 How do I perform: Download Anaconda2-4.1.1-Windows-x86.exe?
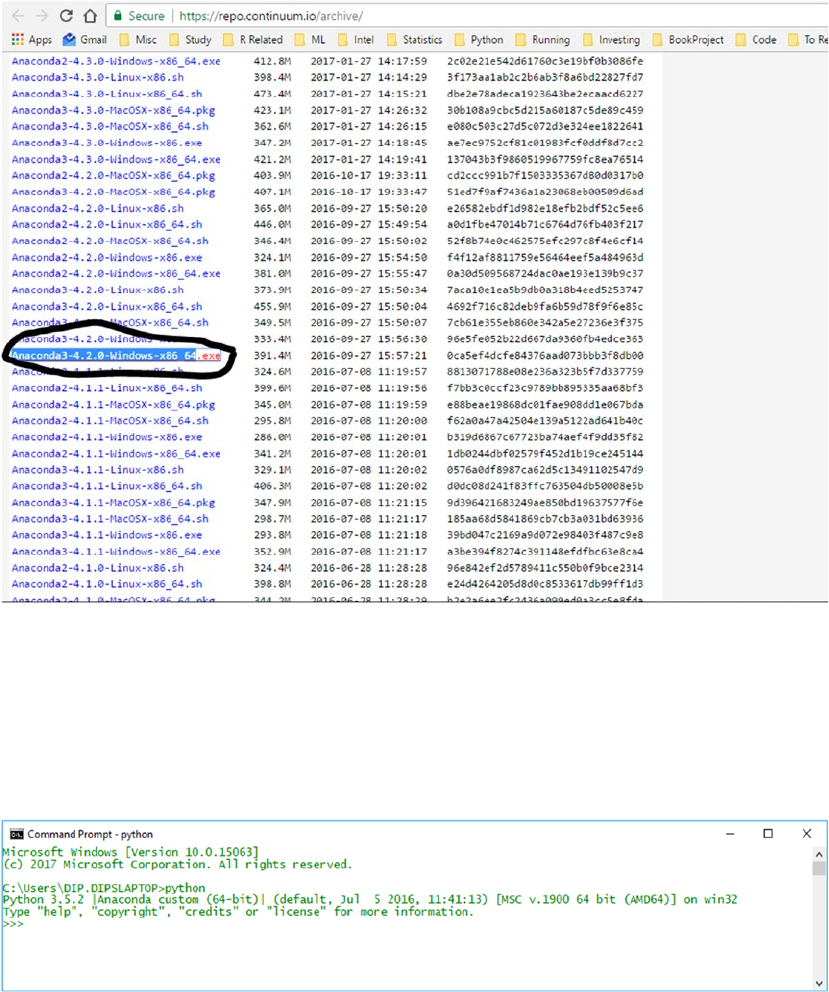[107, 437]
